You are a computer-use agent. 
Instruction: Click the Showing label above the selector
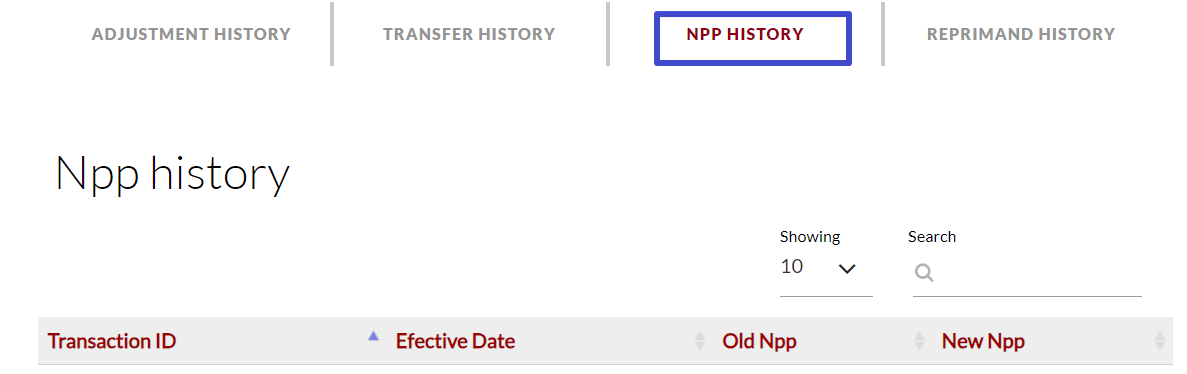point(810,237)
